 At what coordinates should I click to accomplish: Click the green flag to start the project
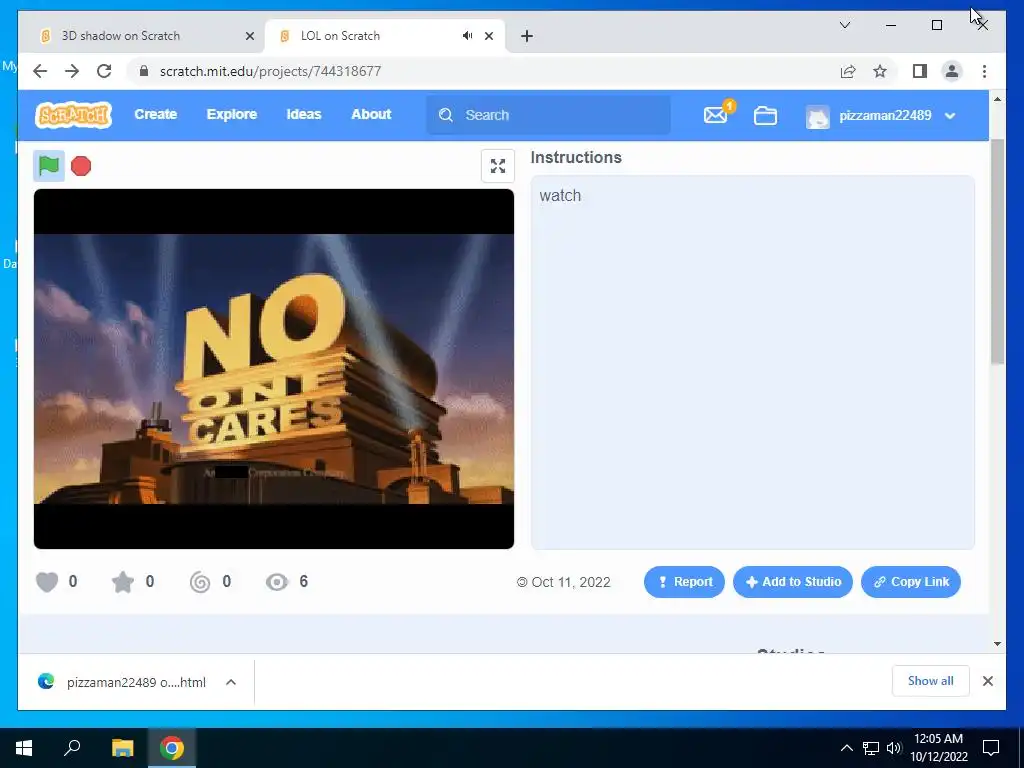[x=49, y=166]
